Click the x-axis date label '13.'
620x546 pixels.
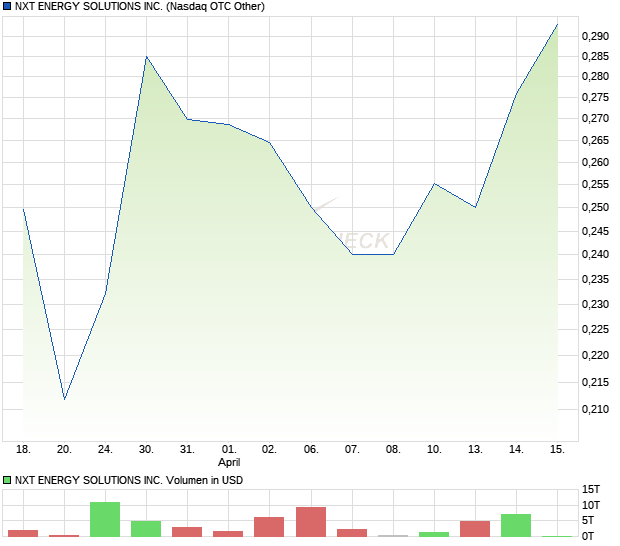pyautogui.click(x=475, y=450)
